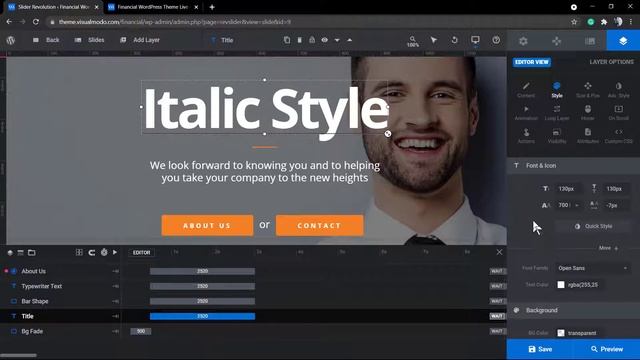Screen dimensions: 640x360
Task: Open module general settings gear tab
Action: click(x=523, y=41)
